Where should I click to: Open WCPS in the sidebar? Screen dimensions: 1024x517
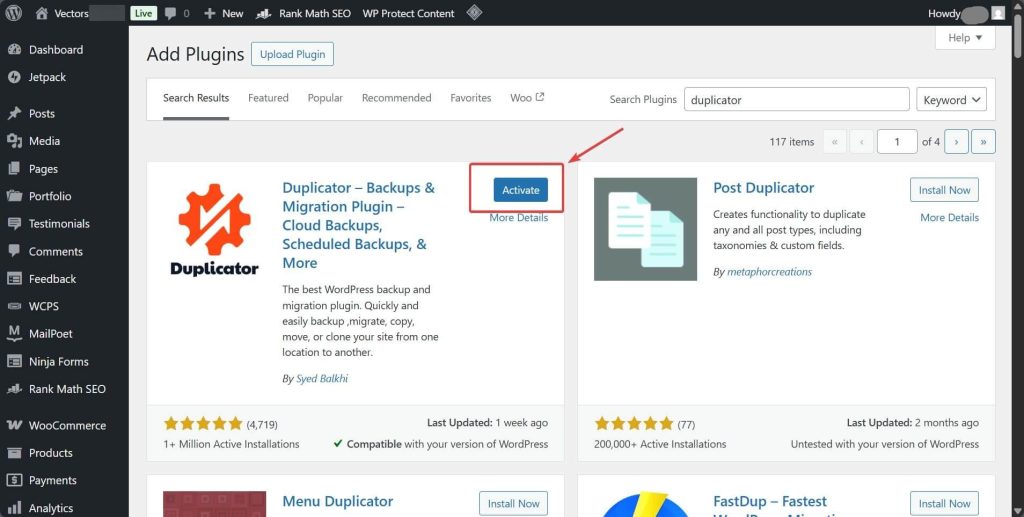[43, 306]
